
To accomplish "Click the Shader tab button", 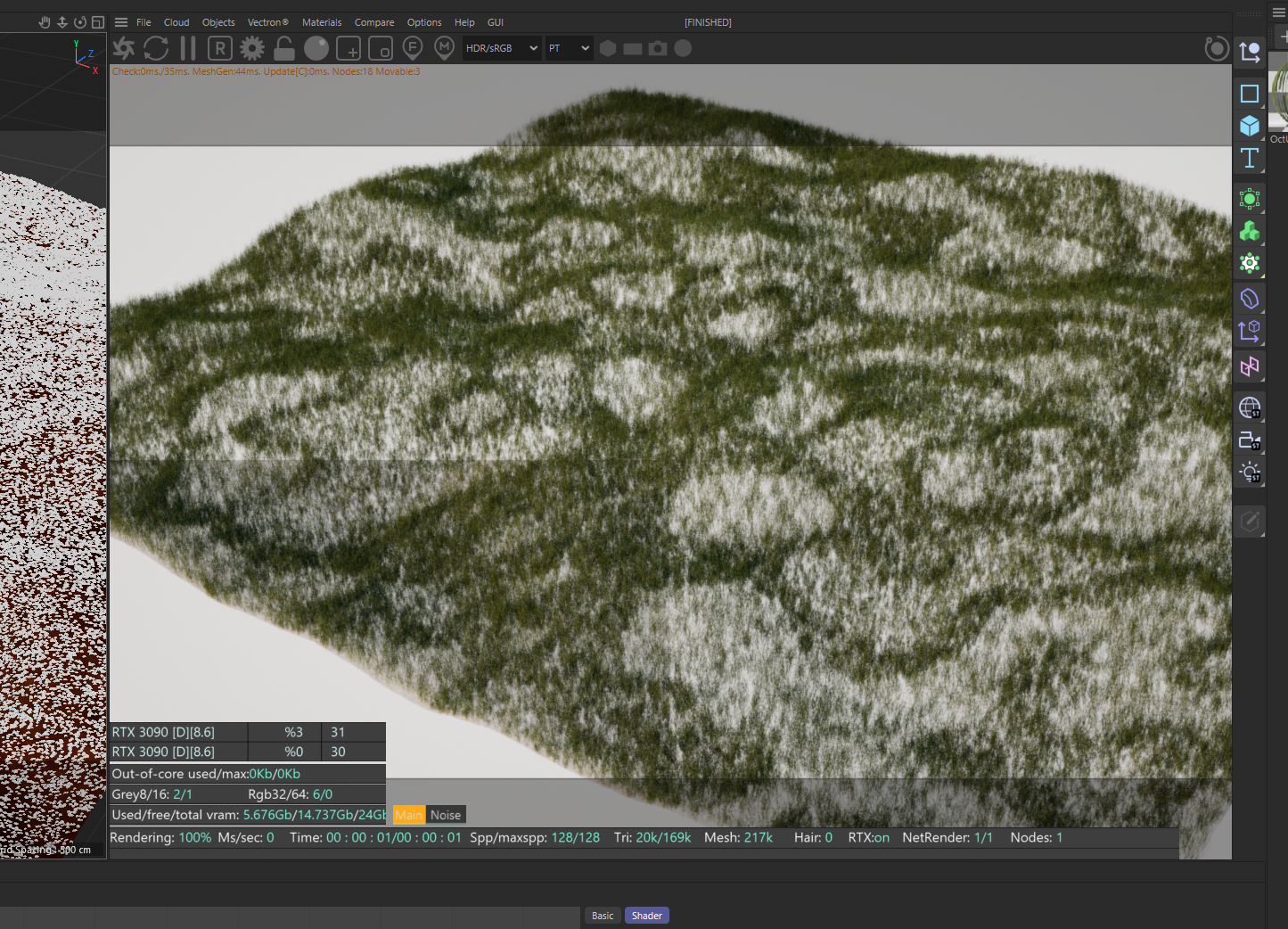I will [x=646, y=916].
